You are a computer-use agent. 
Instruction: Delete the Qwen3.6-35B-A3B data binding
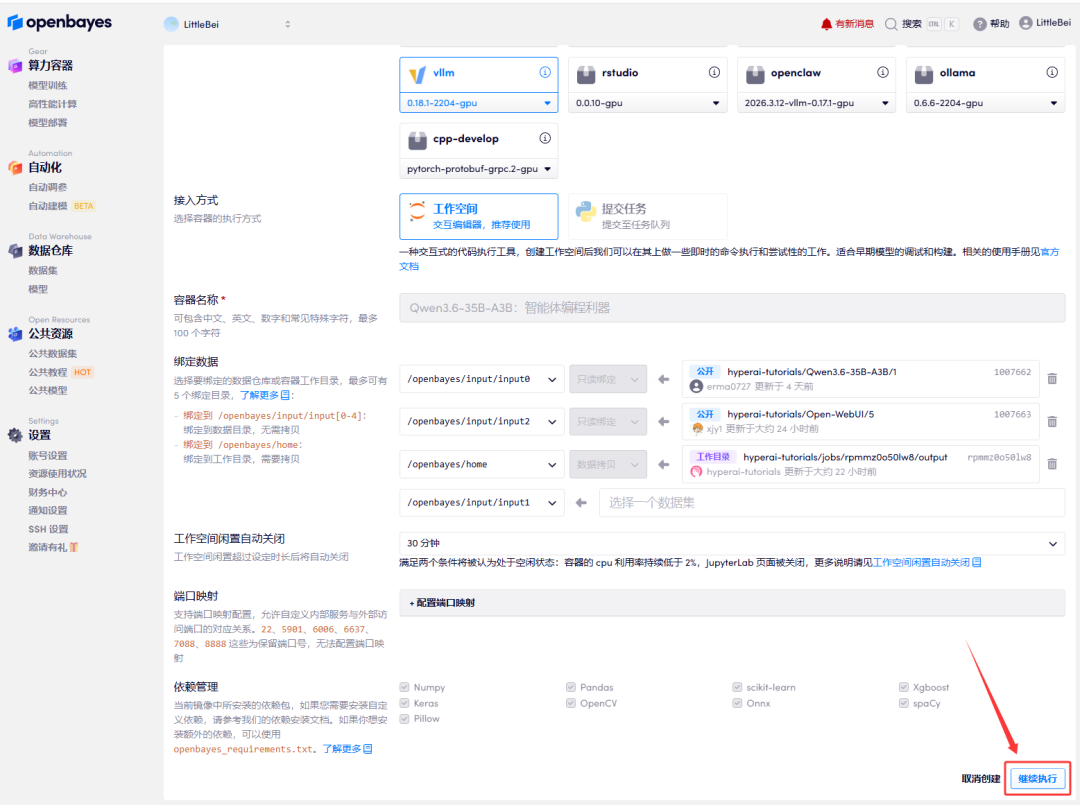tap(1052, 379)
